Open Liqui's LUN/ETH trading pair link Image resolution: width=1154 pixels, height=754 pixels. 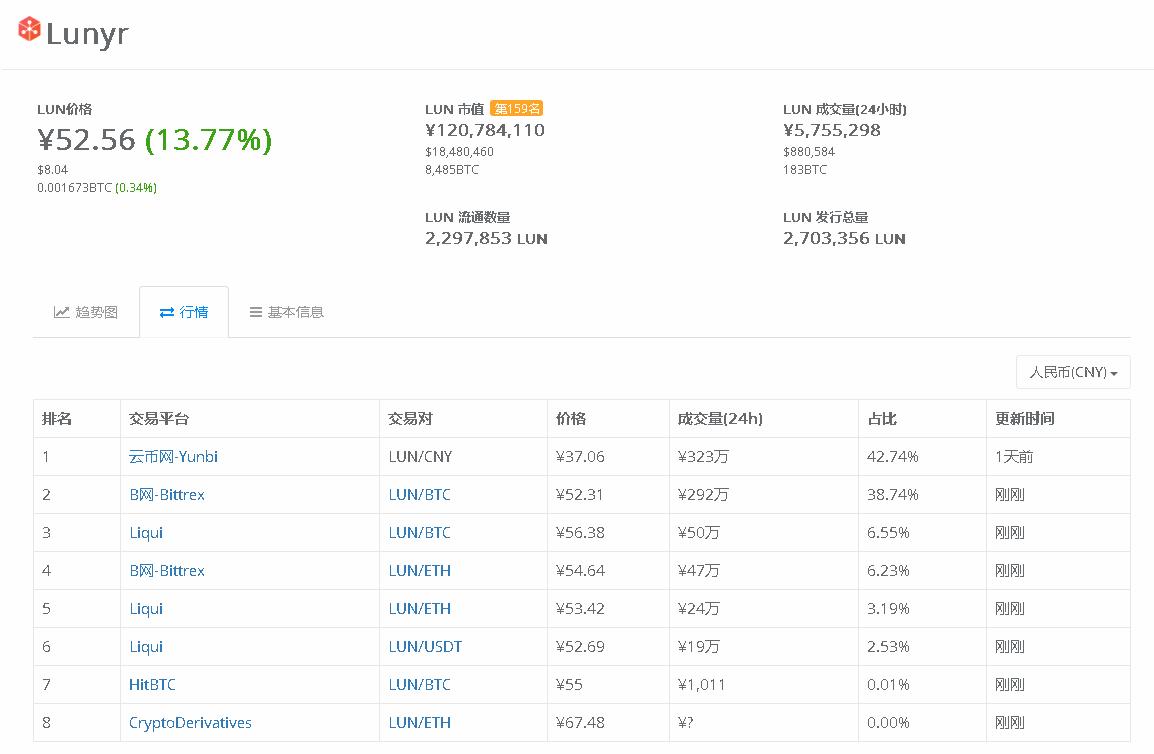pyautogui.click(x=419, y=608)
